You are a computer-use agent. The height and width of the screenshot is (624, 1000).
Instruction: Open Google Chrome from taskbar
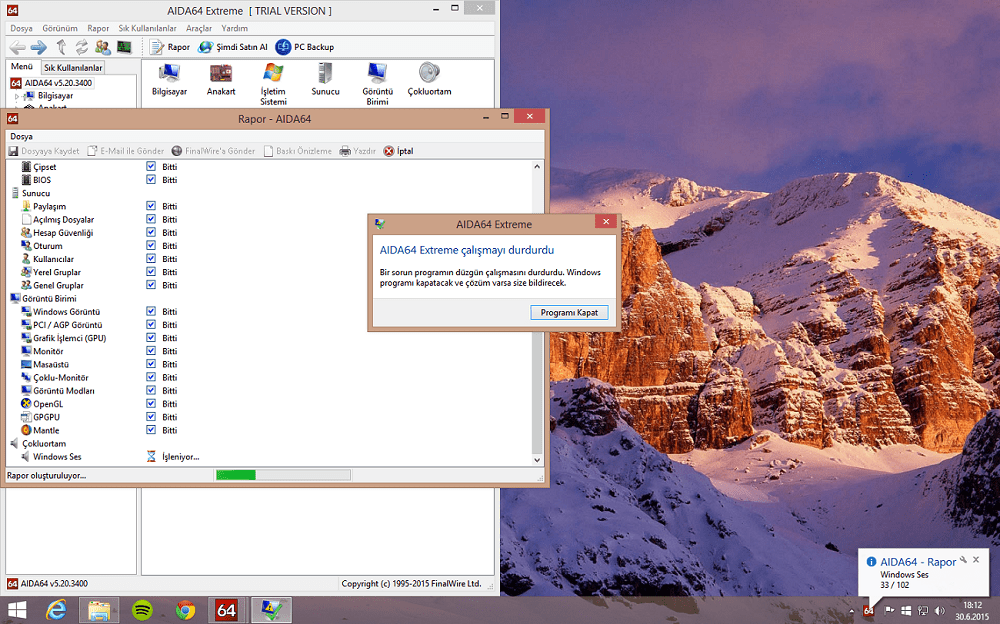click(x=186, y=611)
